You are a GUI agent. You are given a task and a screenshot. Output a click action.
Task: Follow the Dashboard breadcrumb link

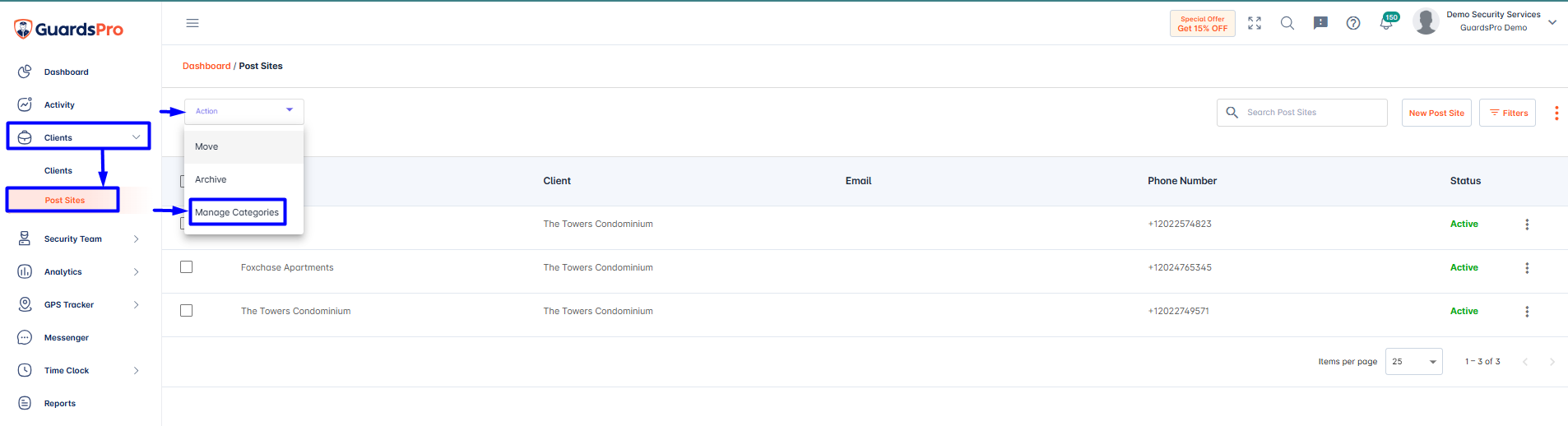coord(206,66)
